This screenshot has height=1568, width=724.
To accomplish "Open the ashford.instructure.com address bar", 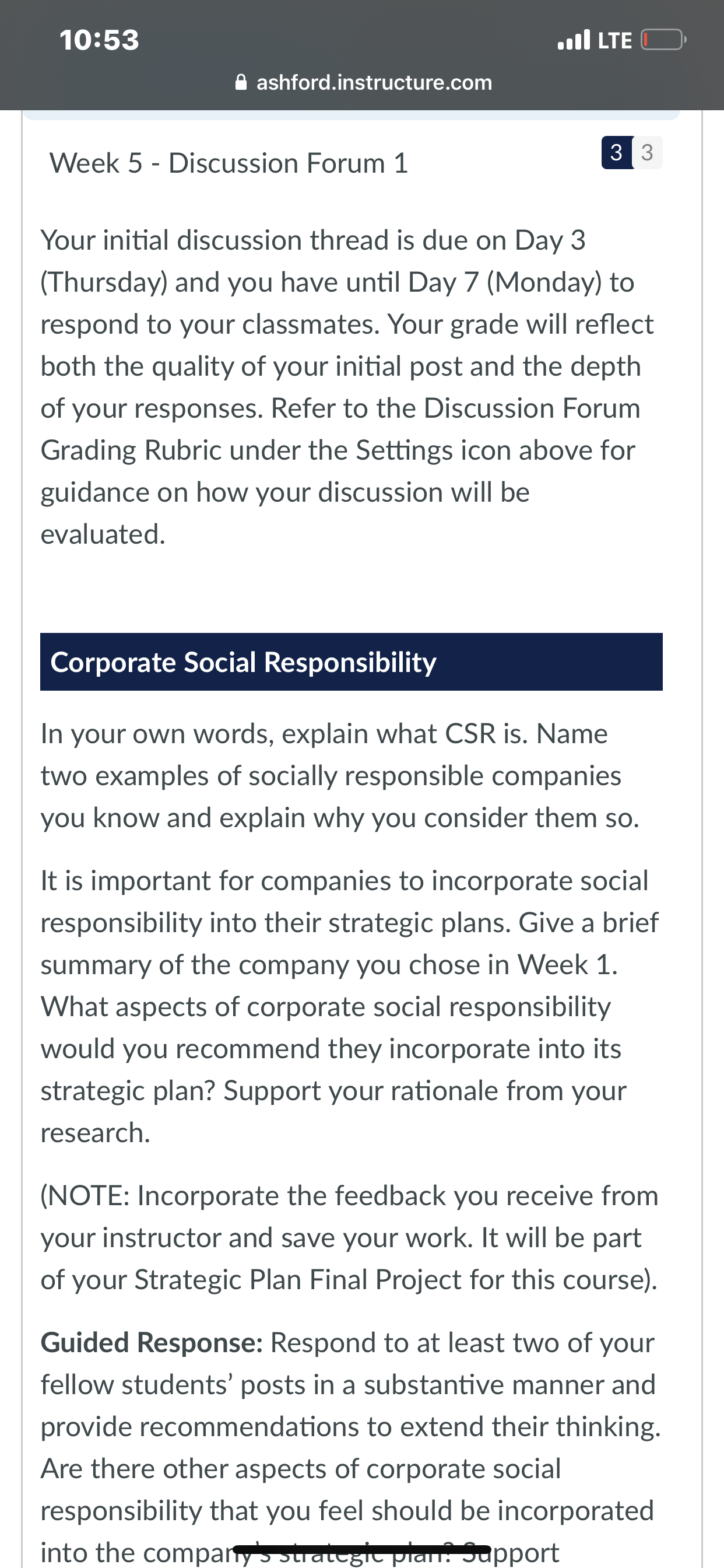I will coord(363,82).
